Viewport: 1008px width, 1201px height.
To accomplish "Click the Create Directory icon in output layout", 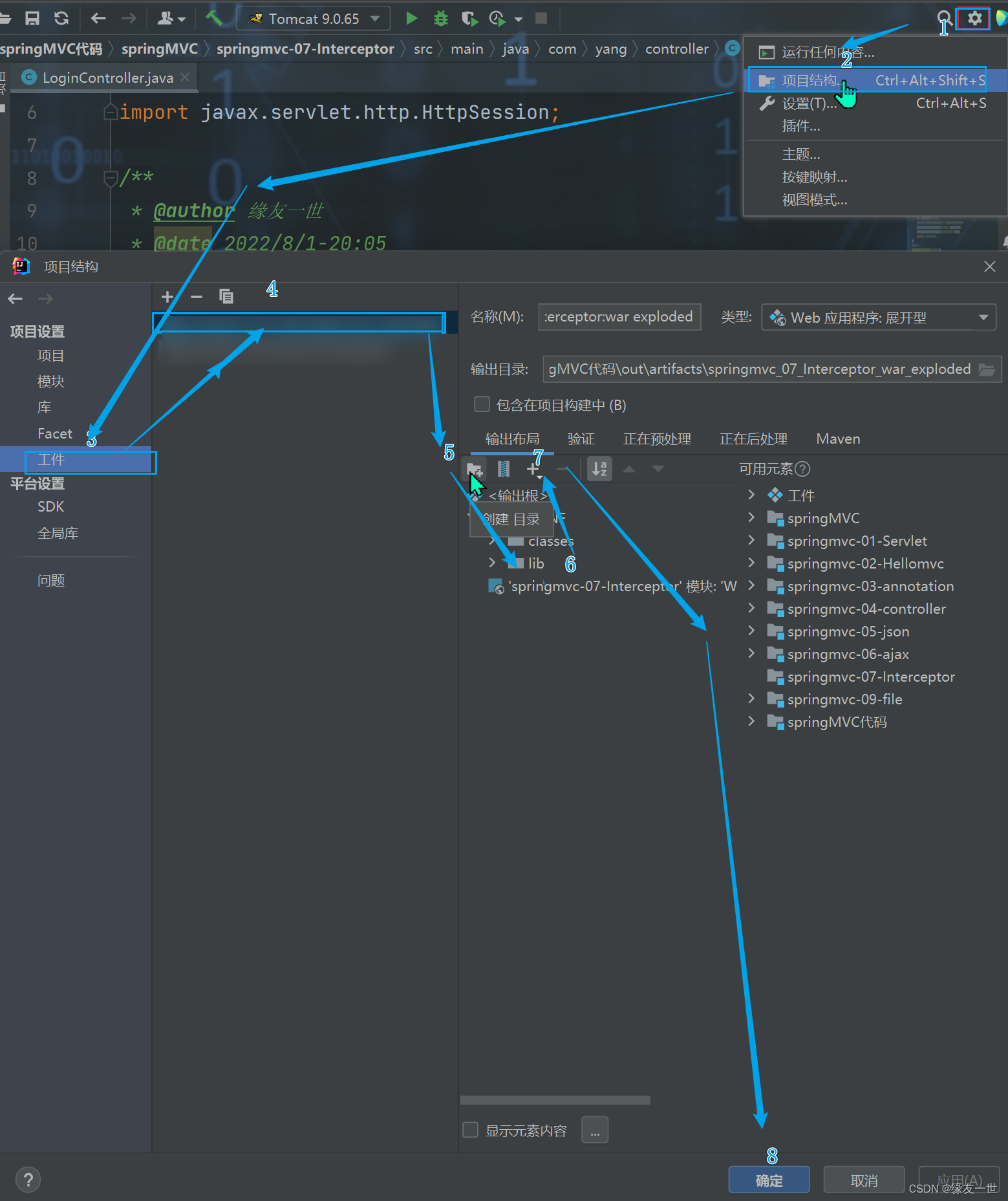I will 475,469.
